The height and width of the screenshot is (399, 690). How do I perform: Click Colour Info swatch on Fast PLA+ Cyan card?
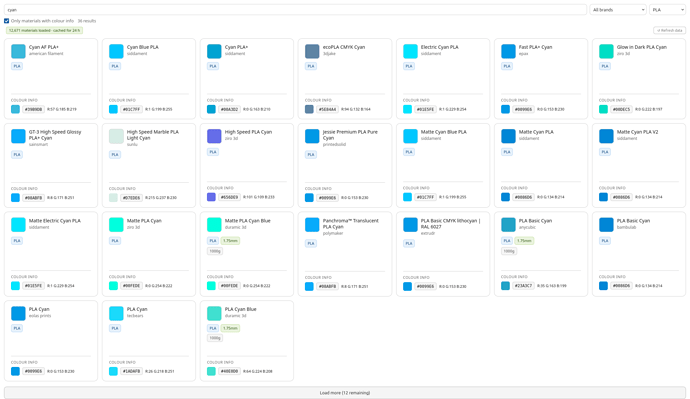click(x=505, y=109)
